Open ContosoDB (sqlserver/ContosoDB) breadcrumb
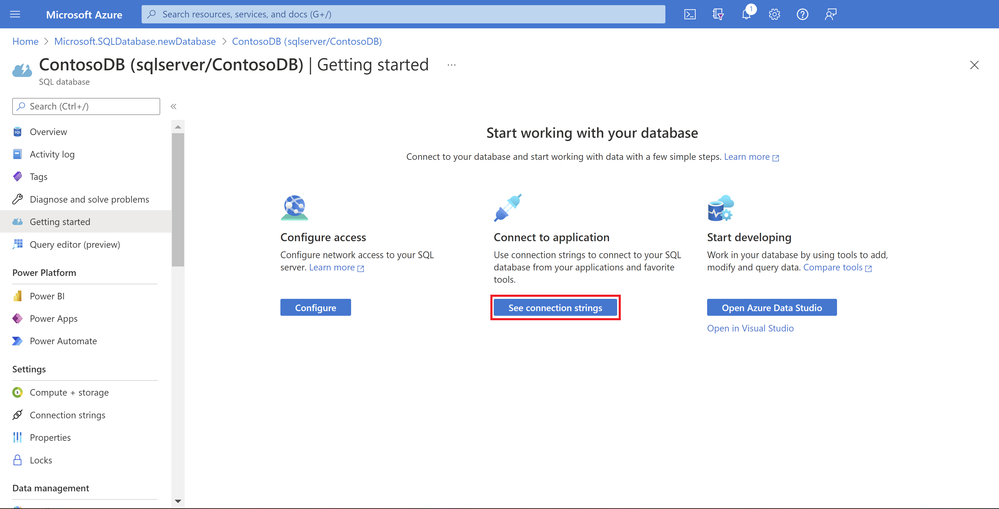 point(307,41)
